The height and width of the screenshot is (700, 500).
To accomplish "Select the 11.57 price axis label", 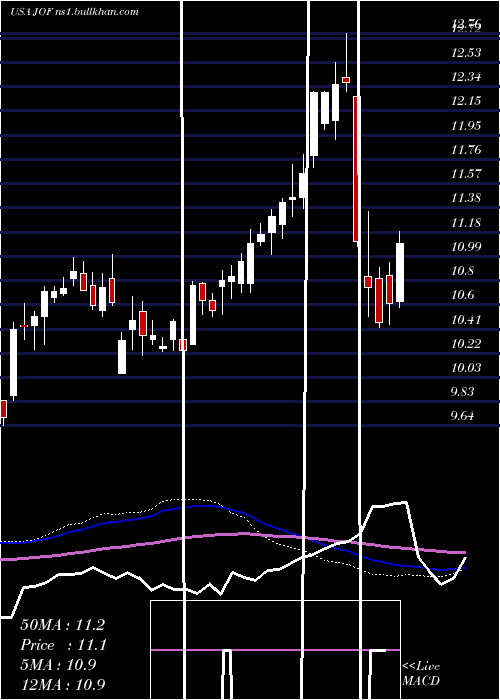I will coord(466,174).
